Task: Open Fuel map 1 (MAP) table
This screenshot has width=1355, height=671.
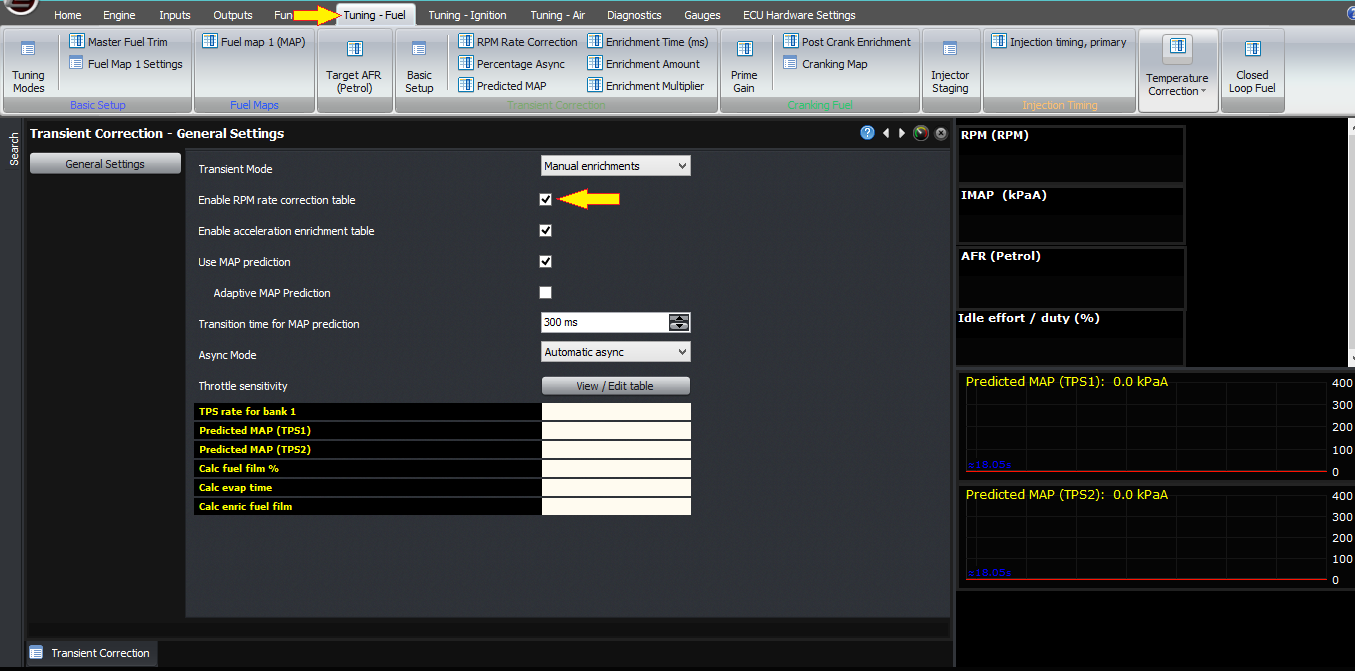Action: coord(253,42)
